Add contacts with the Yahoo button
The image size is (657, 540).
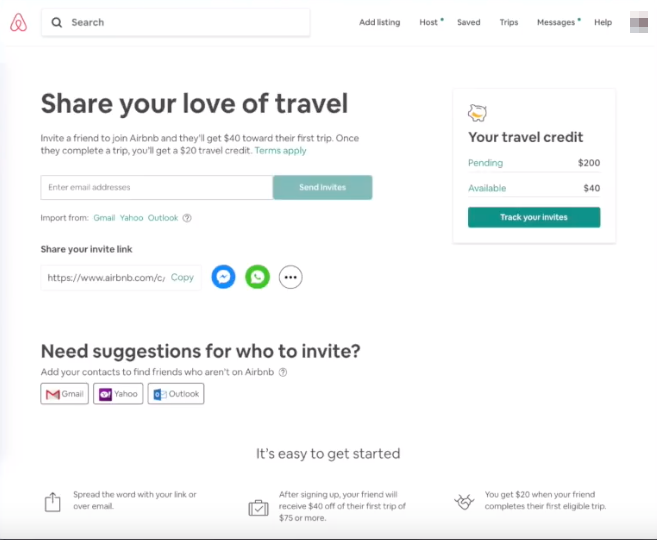[118, 394]
